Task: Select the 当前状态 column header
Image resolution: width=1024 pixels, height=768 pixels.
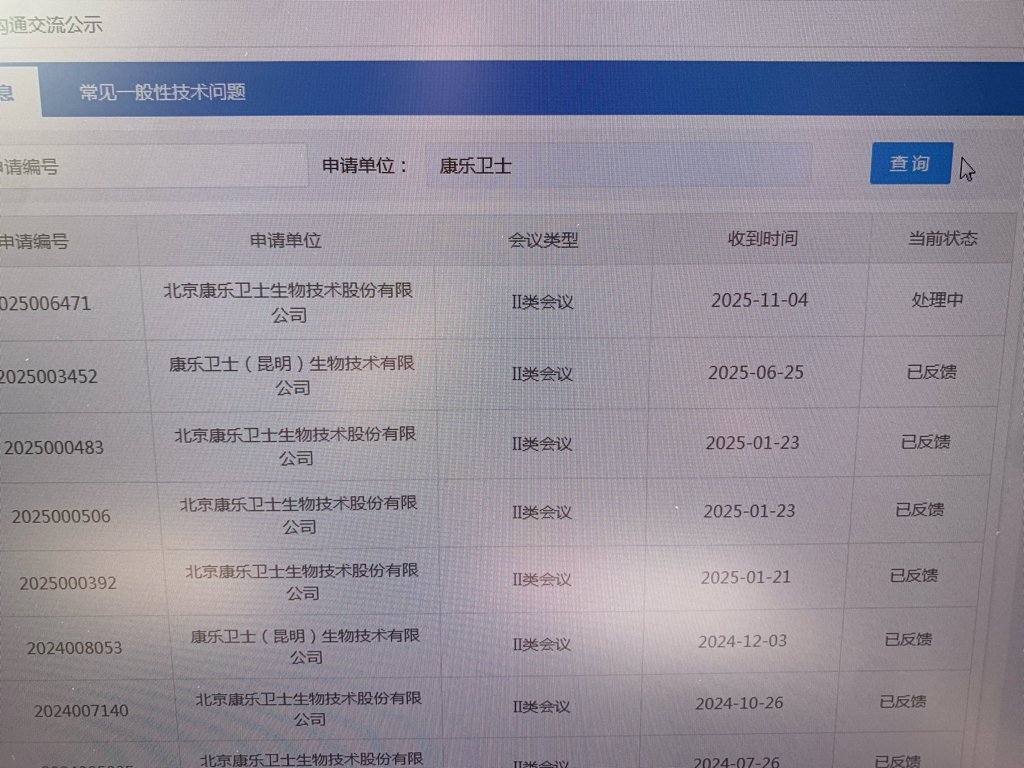Action: 942,238
